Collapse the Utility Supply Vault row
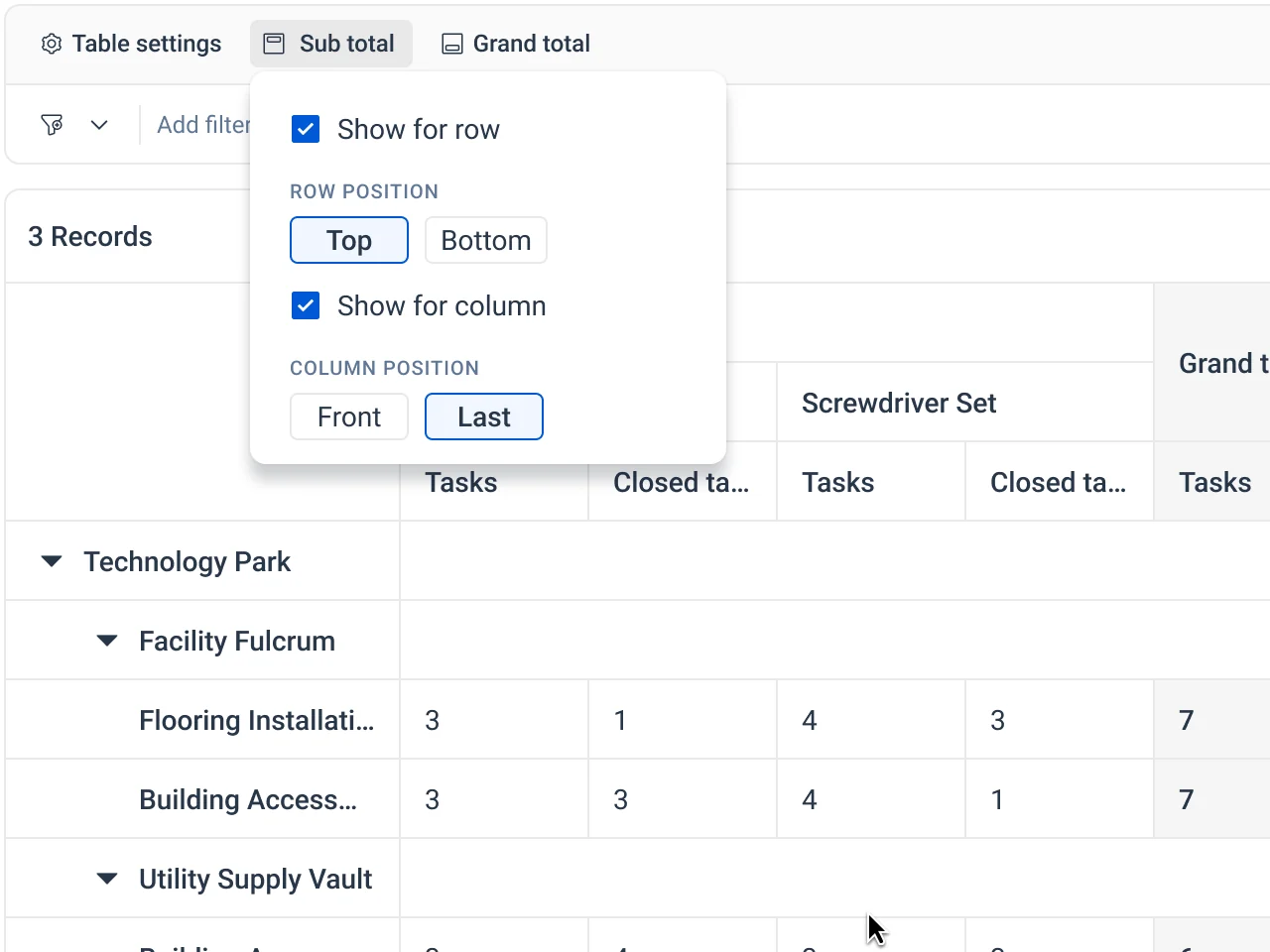 click(107, 879)
